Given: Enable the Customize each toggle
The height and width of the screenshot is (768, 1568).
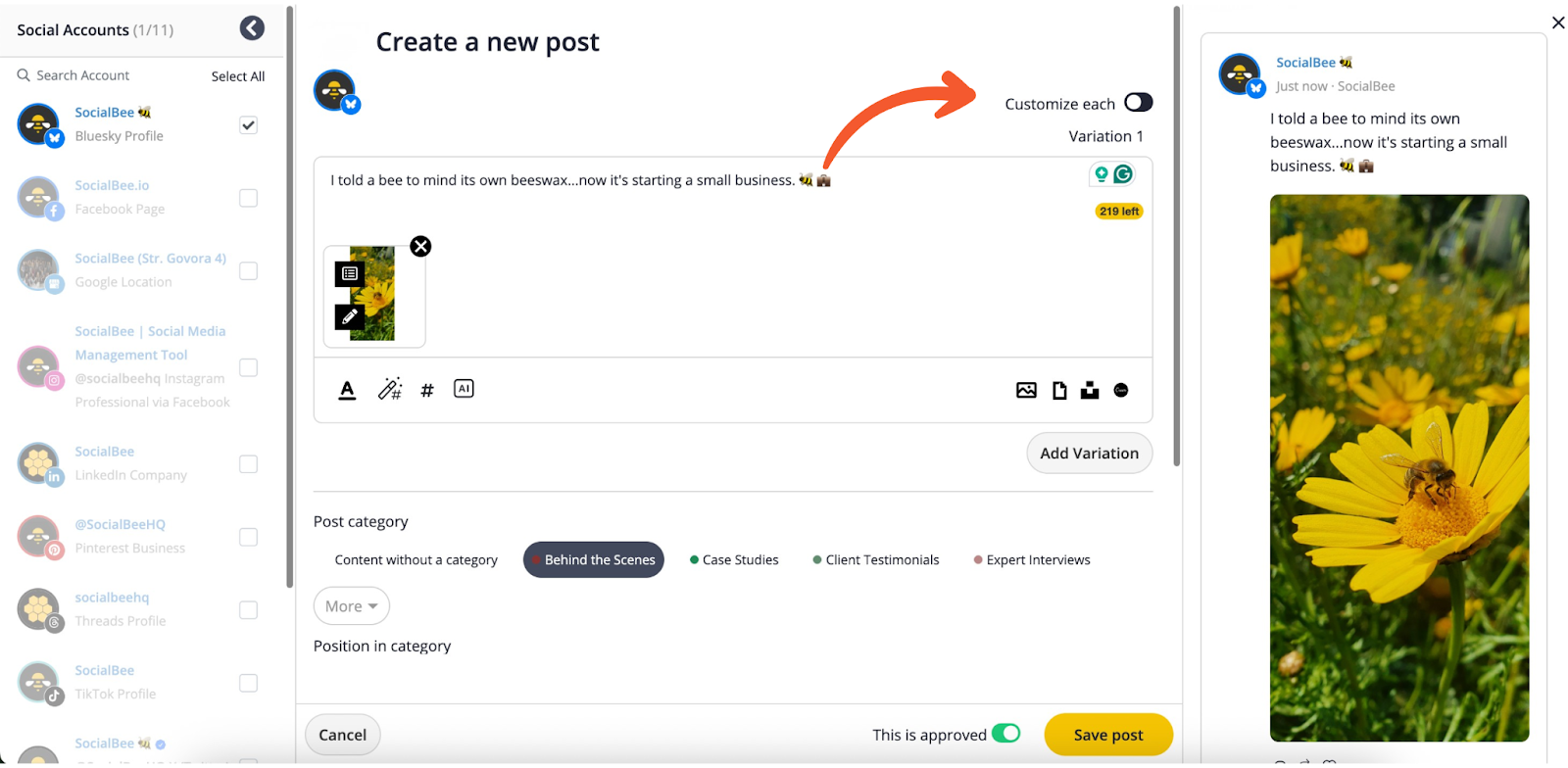Looking at the screenshot, I should click(1138, 103).
